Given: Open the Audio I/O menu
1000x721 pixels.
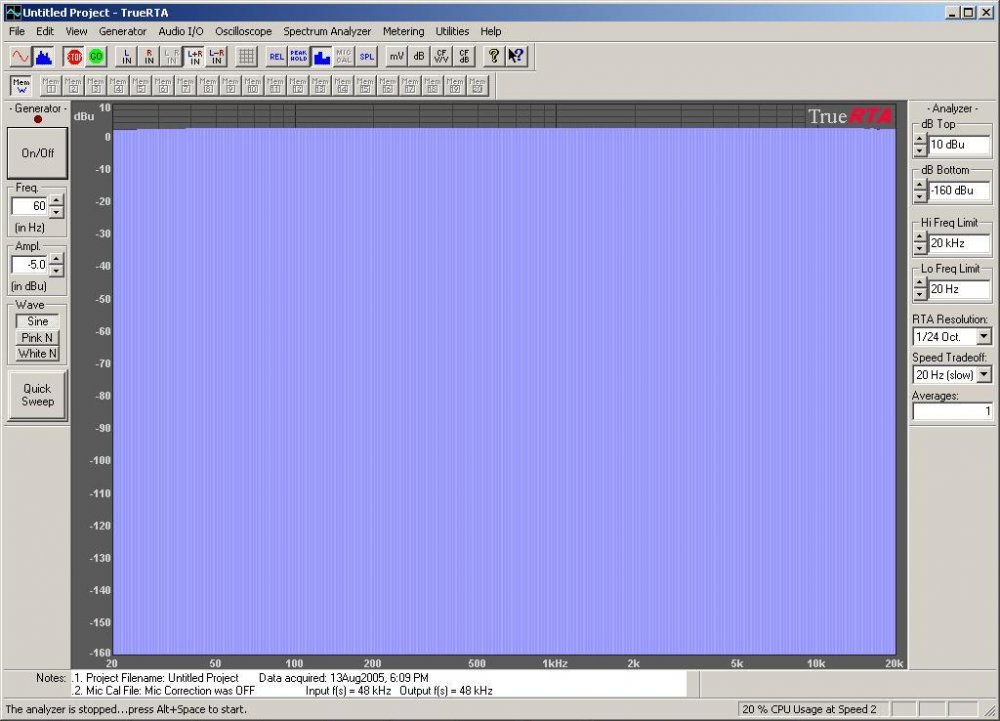Looking at the screenshot, I should (x=181, y=31).
